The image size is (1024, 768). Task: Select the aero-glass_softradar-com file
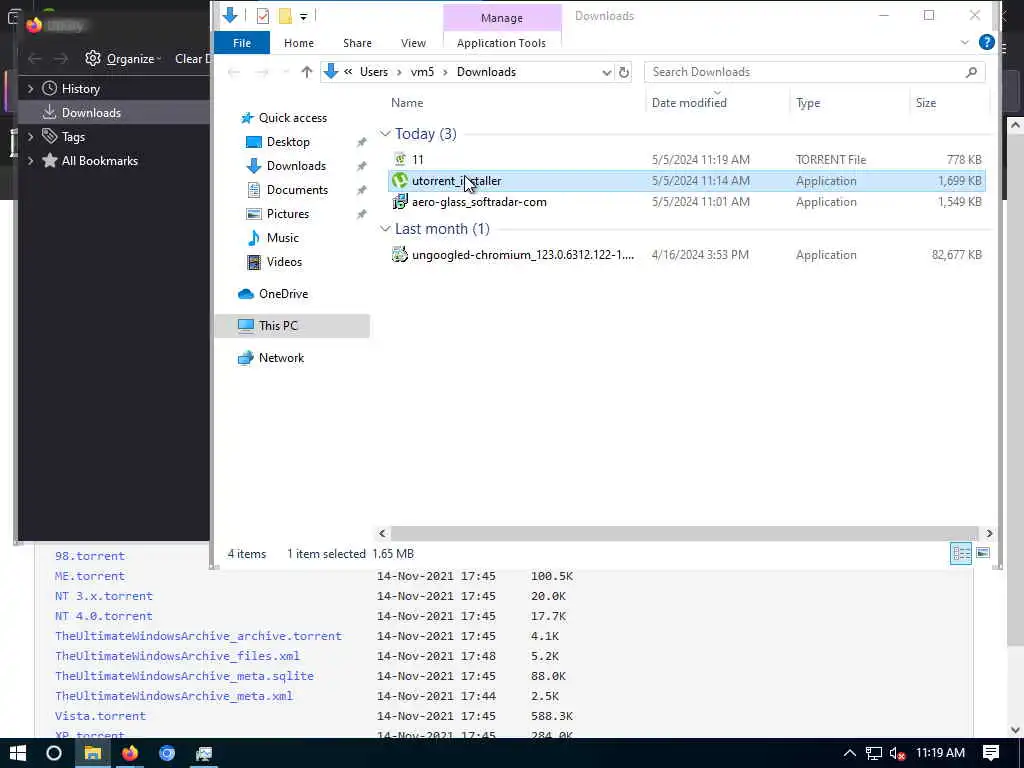pyautogui.click(x=479, y=202)
